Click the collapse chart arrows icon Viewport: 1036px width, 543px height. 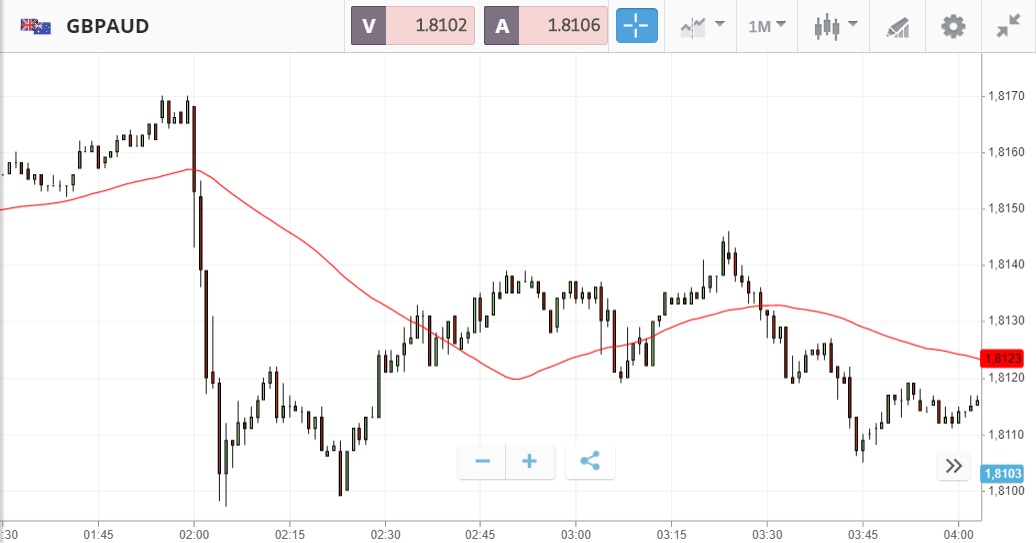point(1008,26)
